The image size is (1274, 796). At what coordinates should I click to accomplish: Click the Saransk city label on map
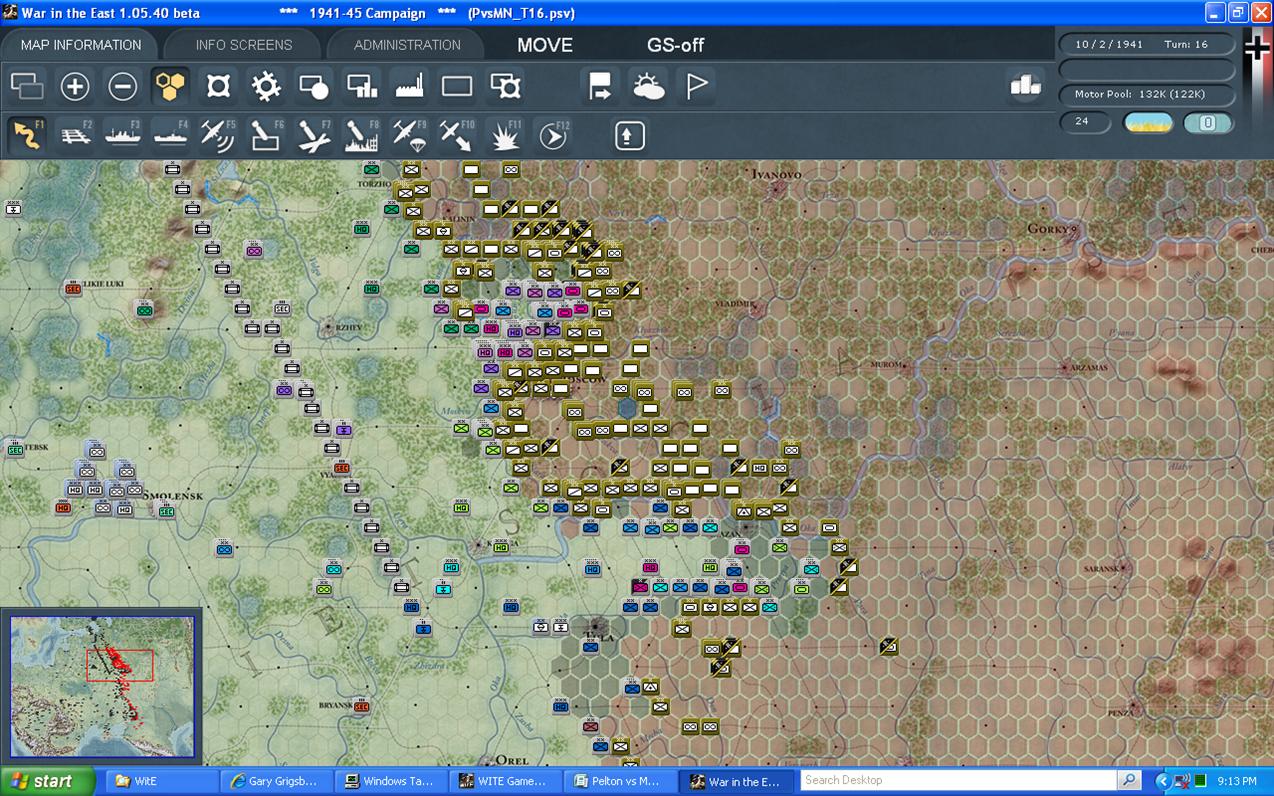tap(1102, 568)
